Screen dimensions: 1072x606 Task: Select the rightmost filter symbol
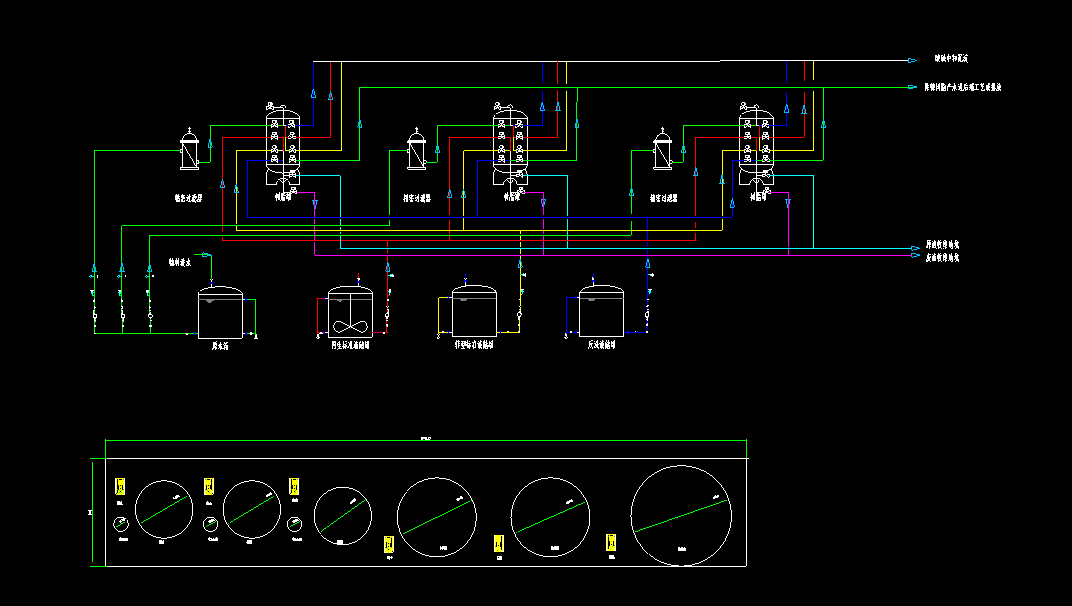coord(662,152)
